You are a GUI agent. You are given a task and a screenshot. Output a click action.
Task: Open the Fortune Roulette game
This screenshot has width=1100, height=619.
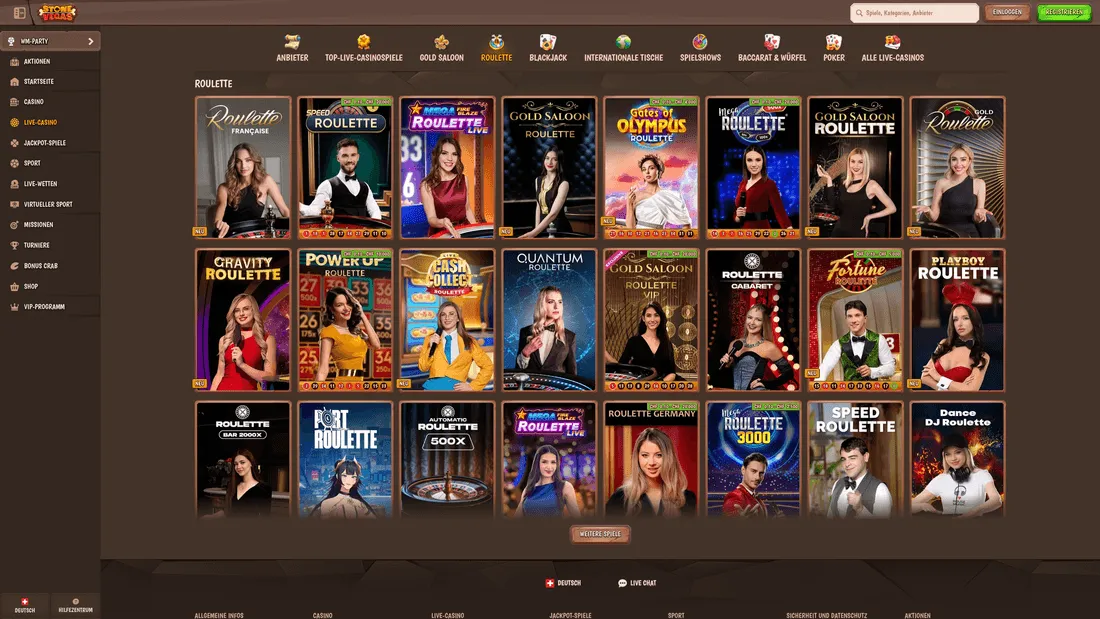click(855, 320)
